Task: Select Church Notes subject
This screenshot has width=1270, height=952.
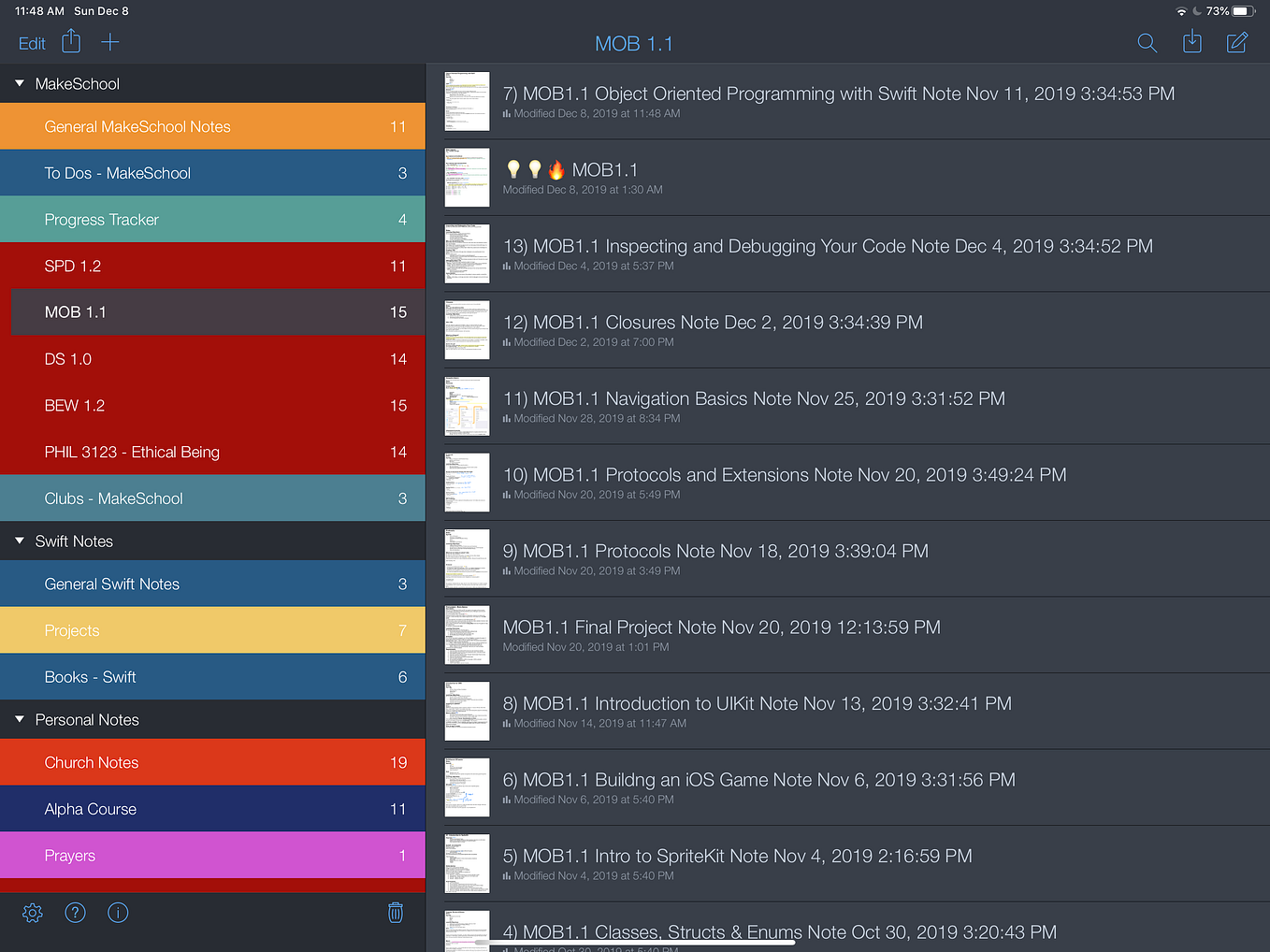Action: pos(212,762)
